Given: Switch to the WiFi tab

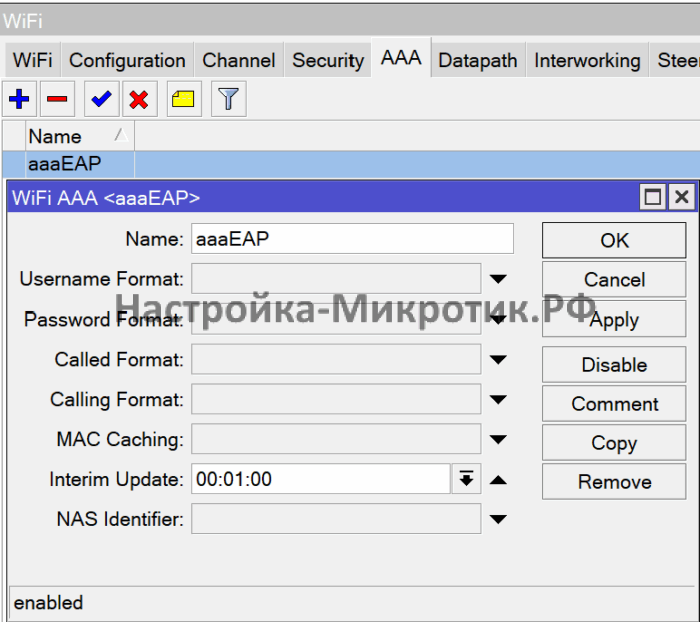Looking at the screenshot, I should point(33,60).
